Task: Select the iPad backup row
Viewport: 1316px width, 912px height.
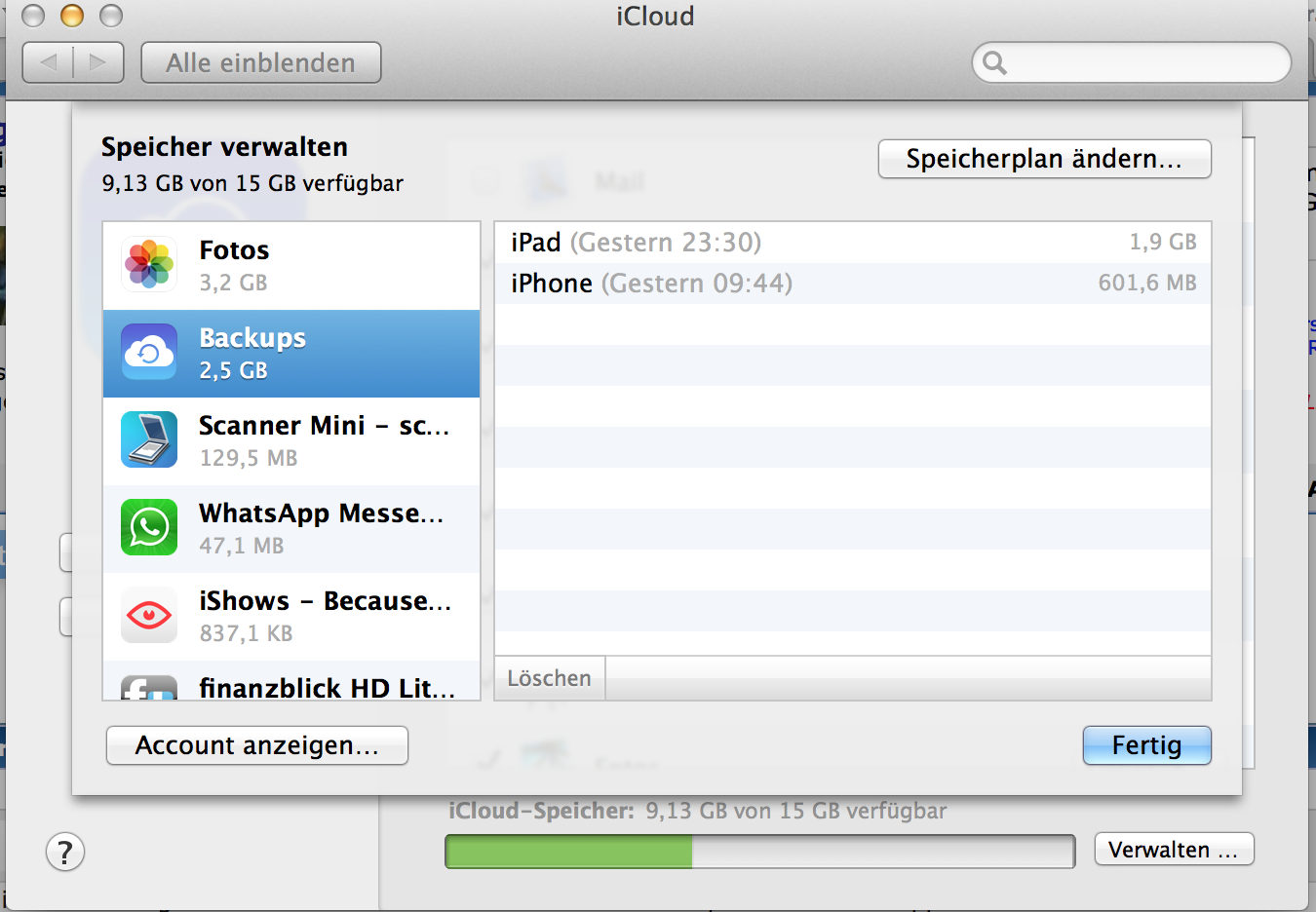Action: click(x=853, y=243)
